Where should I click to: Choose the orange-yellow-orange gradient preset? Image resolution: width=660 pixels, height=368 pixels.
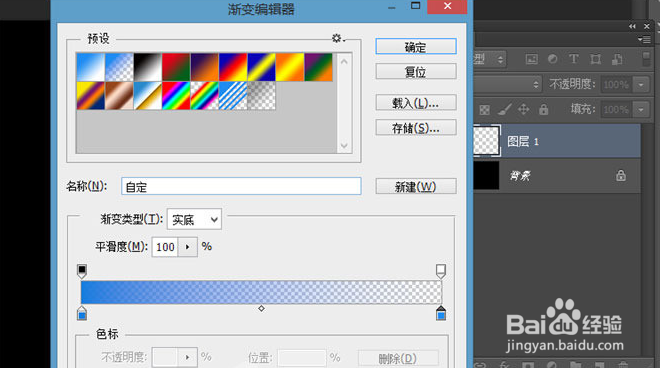(x=290, y=67)
